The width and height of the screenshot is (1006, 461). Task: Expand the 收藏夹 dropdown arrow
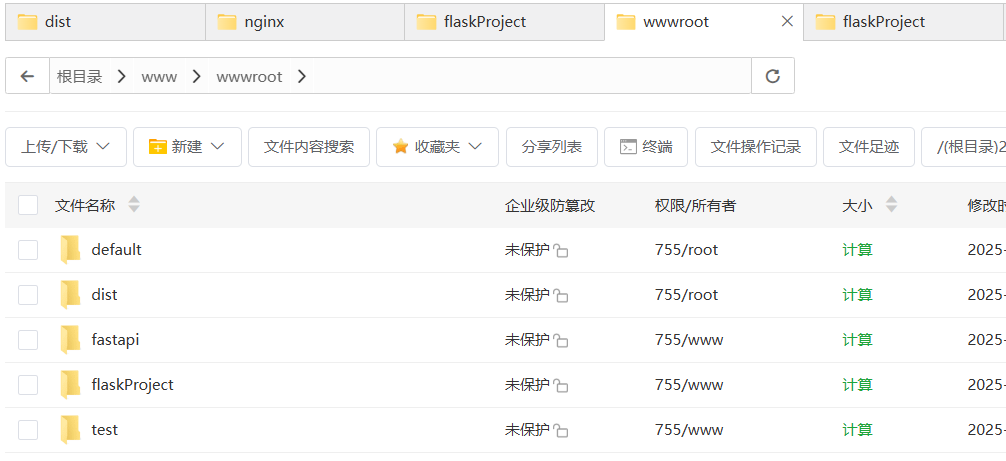475,147
